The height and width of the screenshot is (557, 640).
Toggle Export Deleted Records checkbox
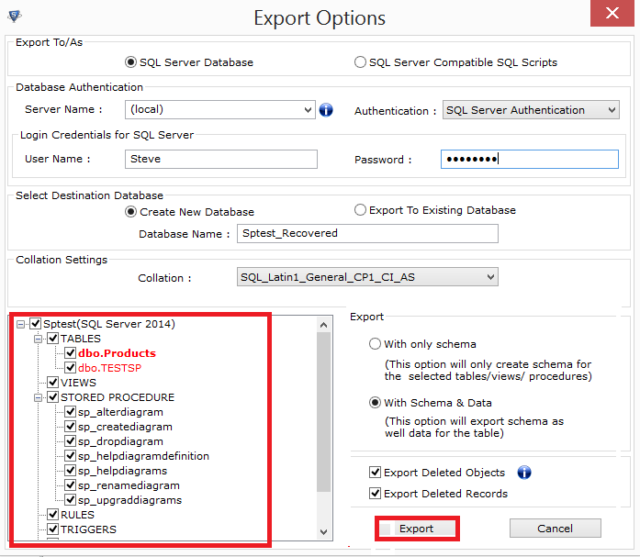[x=375, y=493]
